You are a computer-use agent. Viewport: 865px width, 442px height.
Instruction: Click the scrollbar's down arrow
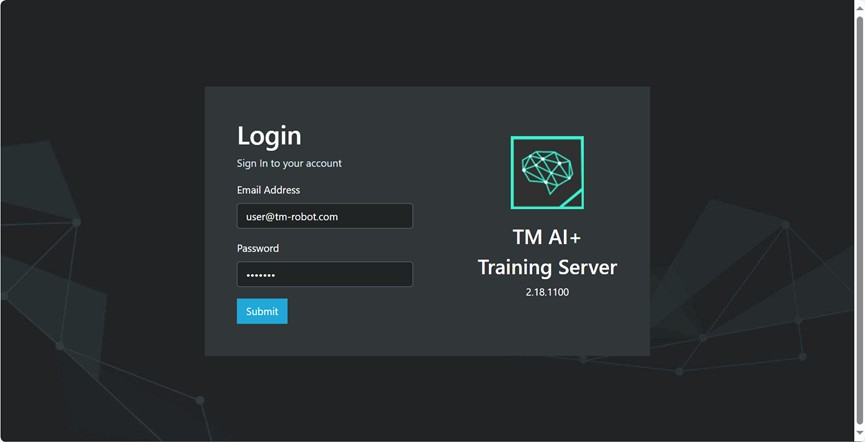point(859,434)
